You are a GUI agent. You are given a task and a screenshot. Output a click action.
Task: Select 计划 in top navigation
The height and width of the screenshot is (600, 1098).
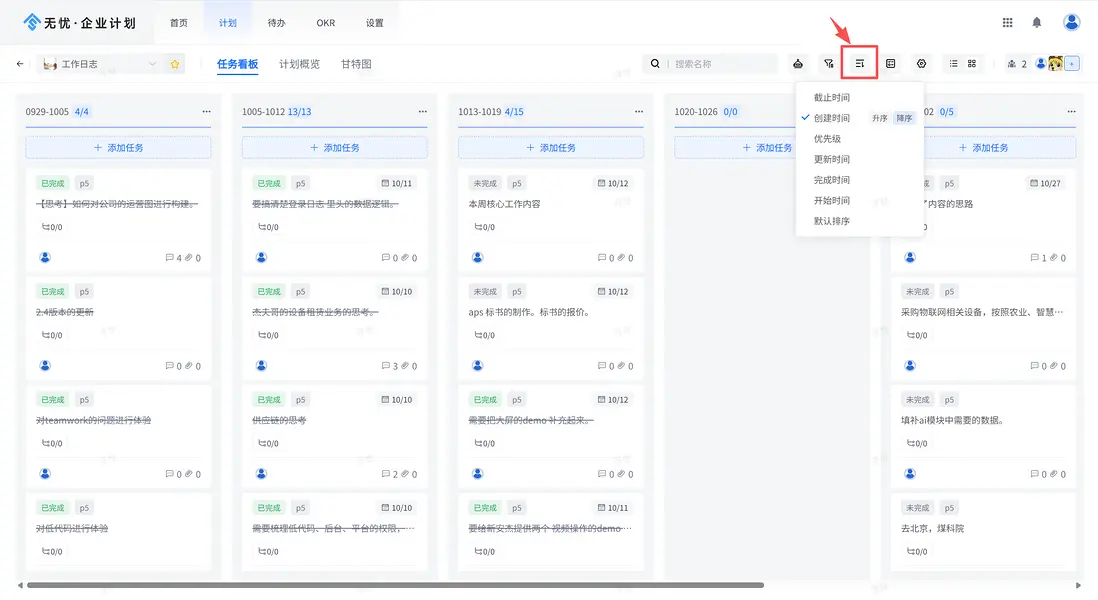[x=228, y=22]
